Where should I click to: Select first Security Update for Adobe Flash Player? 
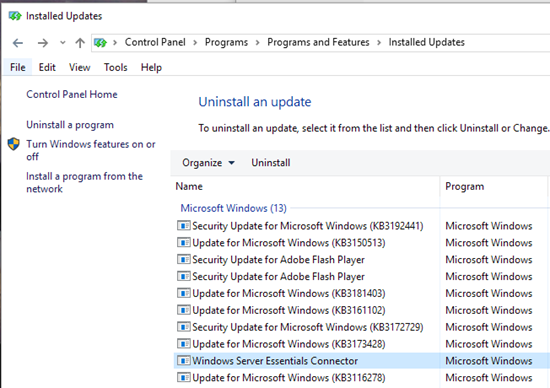(x=361, y=259)
